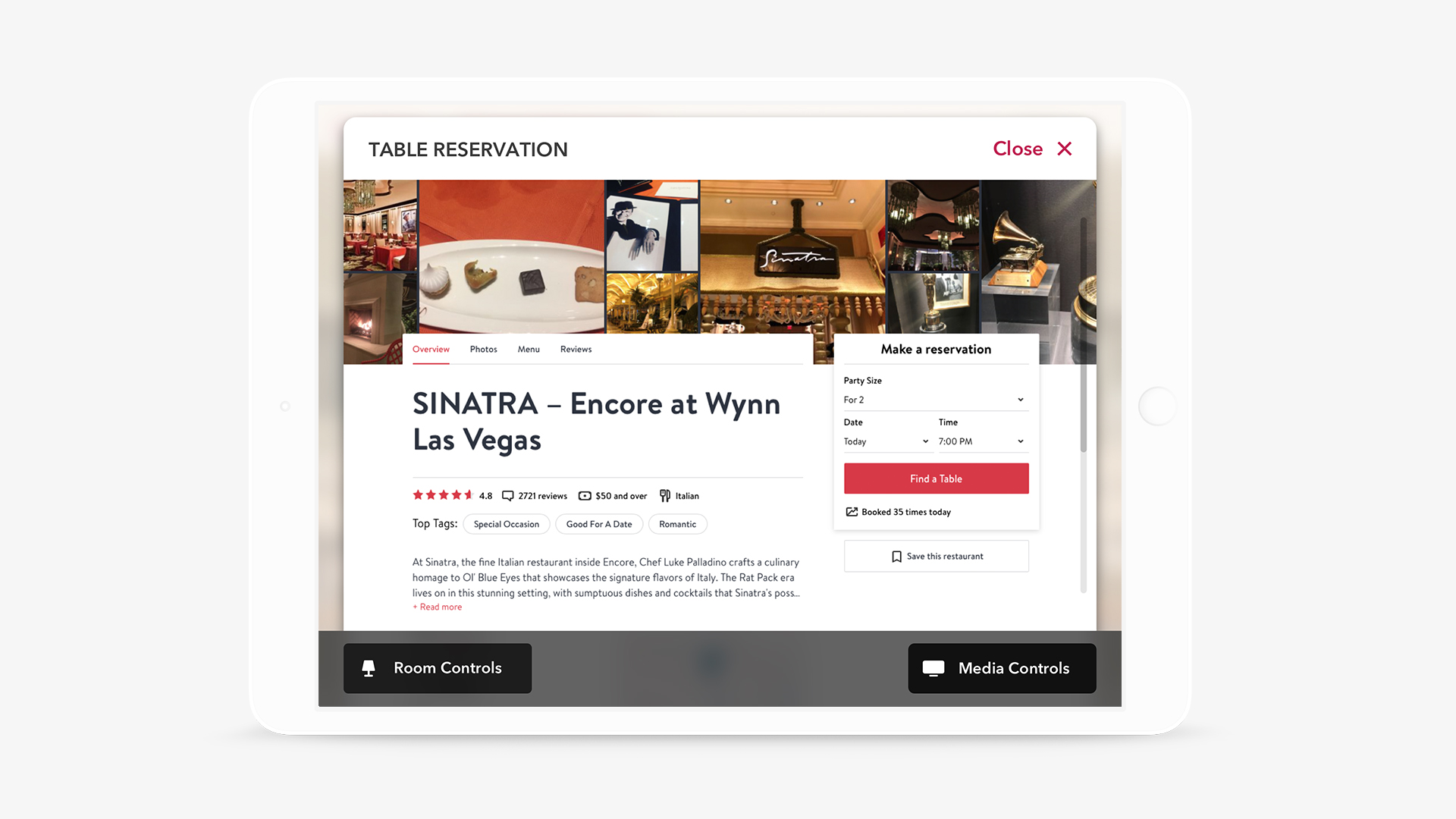Select Good For A Date tag toggle

point(599,523)
